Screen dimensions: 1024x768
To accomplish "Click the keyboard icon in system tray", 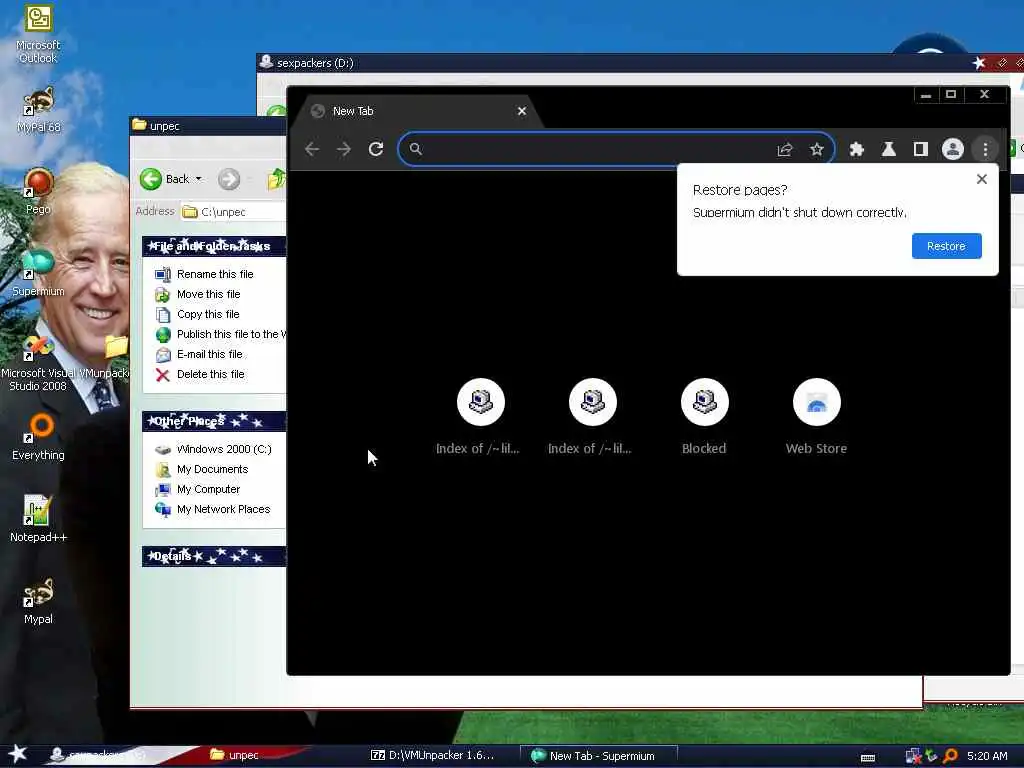I will (868, 758).
